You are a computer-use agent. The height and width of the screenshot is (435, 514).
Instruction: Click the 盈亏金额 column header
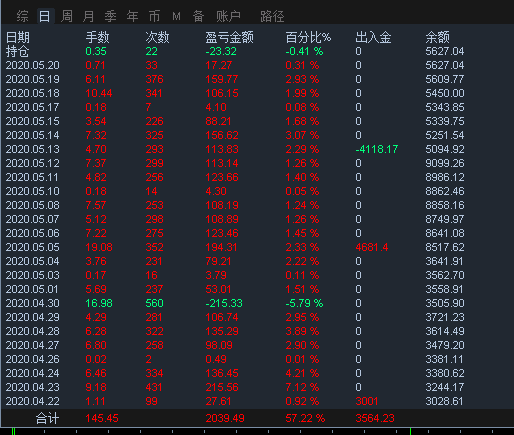pos(229,37)
